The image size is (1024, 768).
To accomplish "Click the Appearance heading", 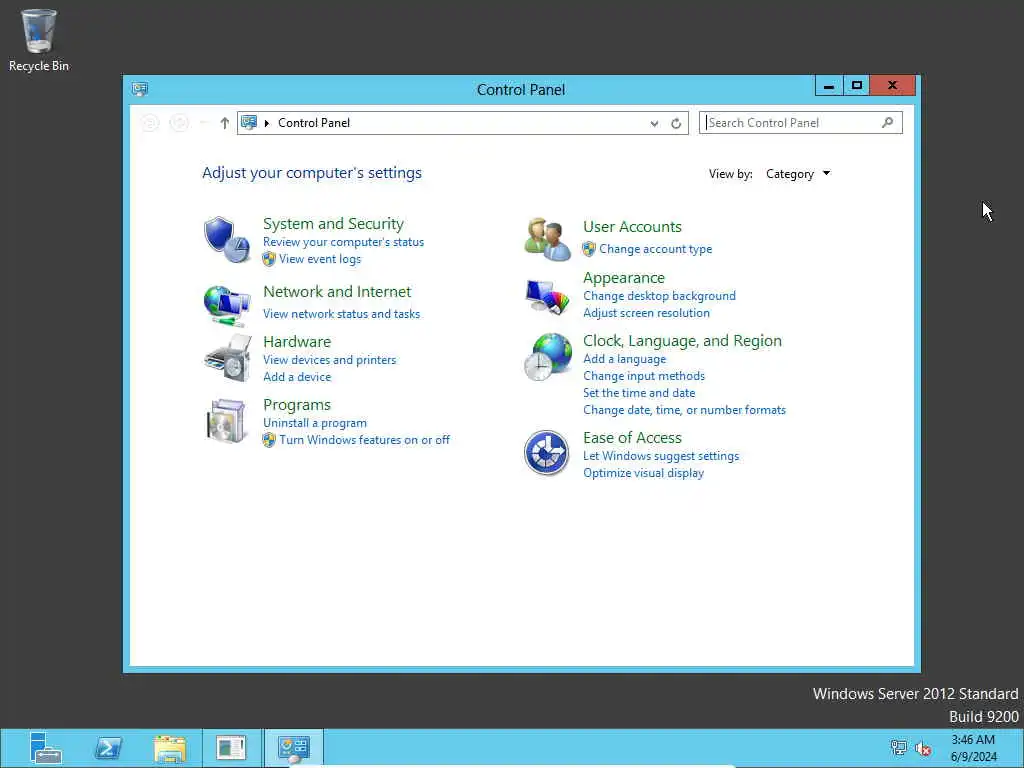I will (624, 278).
